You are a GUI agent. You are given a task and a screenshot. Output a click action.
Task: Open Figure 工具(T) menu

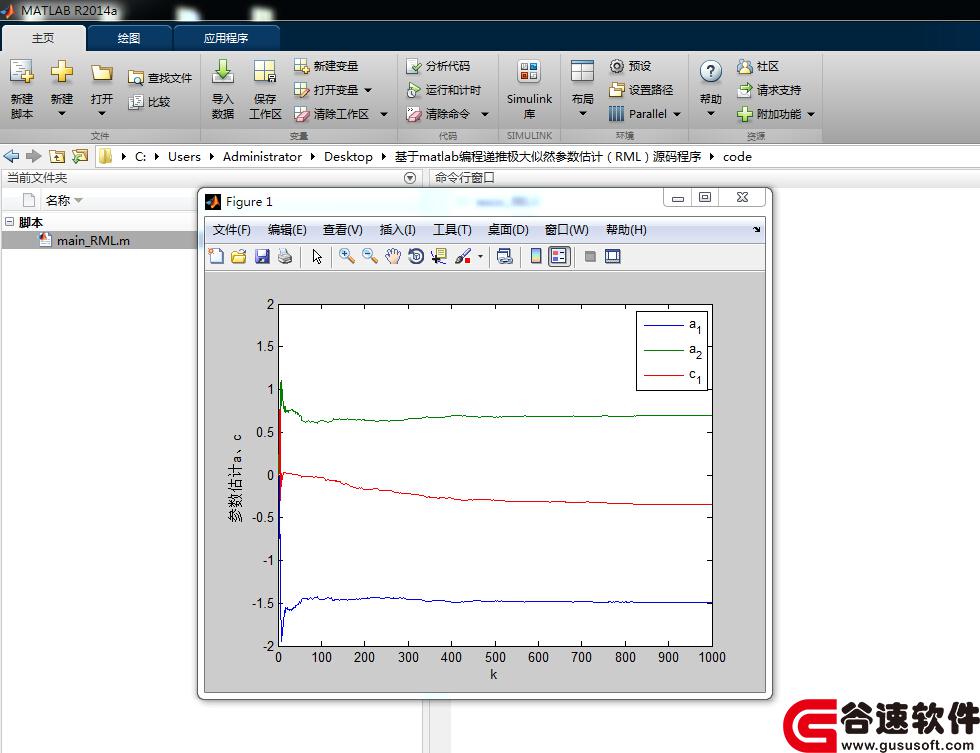pyautogui.click(x=452, y=230)
